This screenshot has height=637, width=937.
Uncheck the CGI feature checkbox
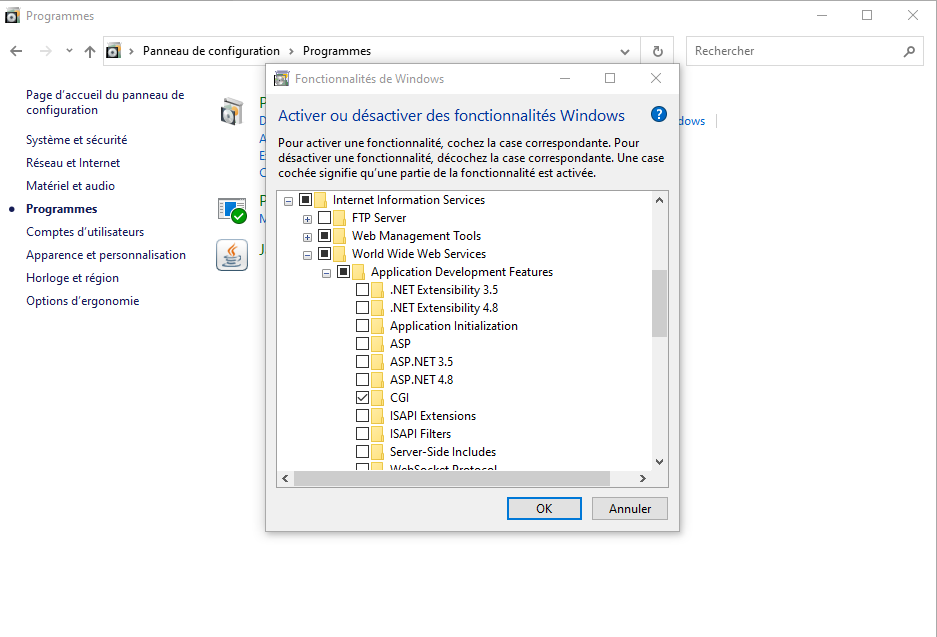pyautogui.click(x=362, y=398)
